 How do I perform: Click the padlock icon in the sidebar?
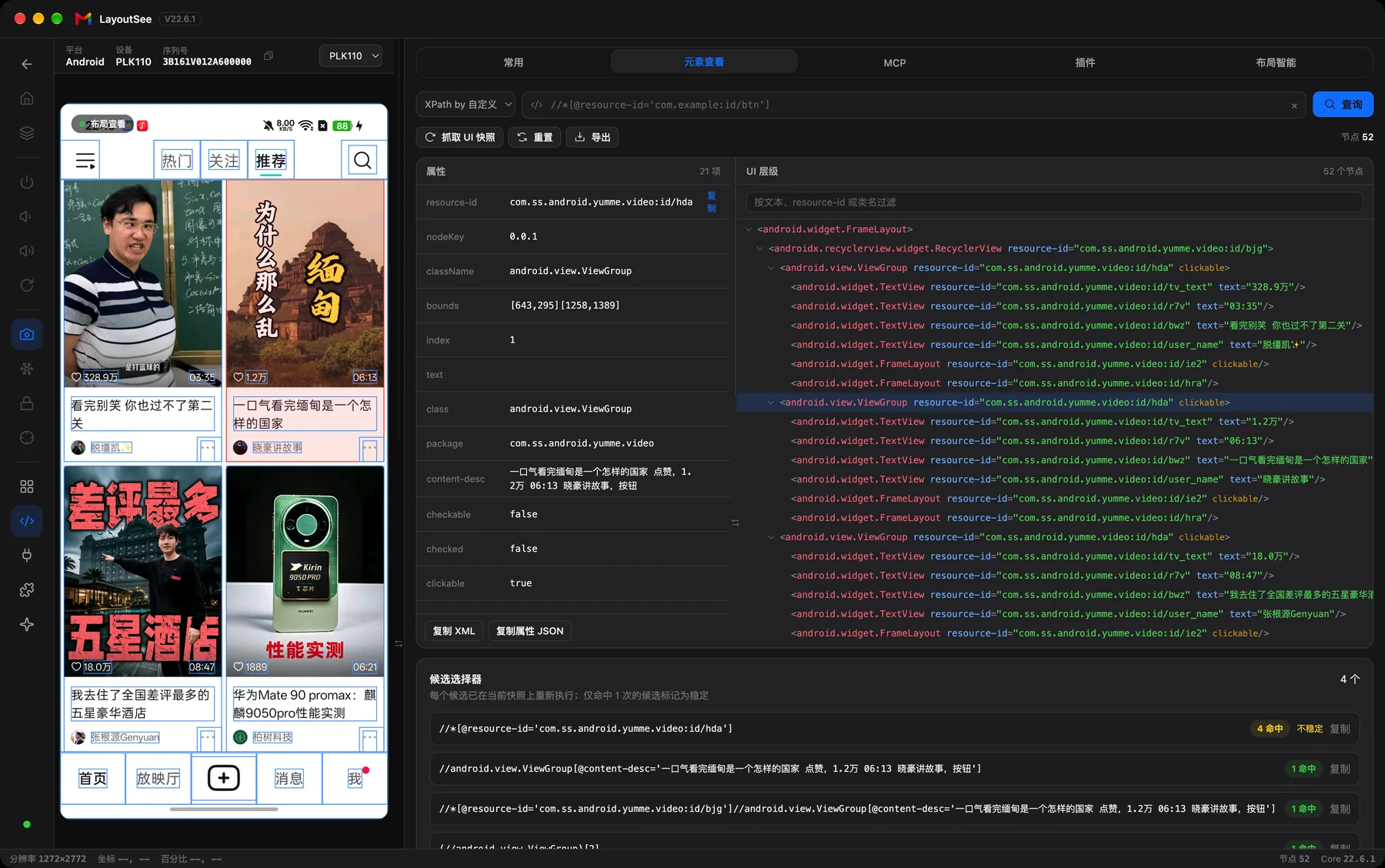pyautogui.click(x=27, y=403)
